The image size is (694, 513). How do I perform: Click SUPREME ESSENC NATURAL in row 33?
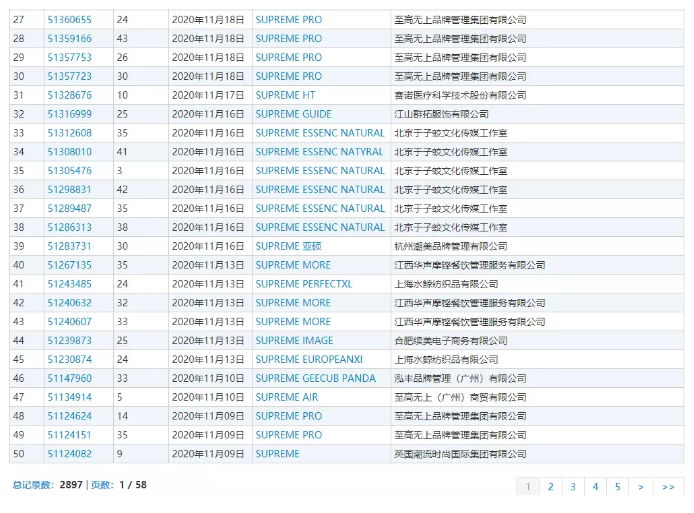pos(320,133)
